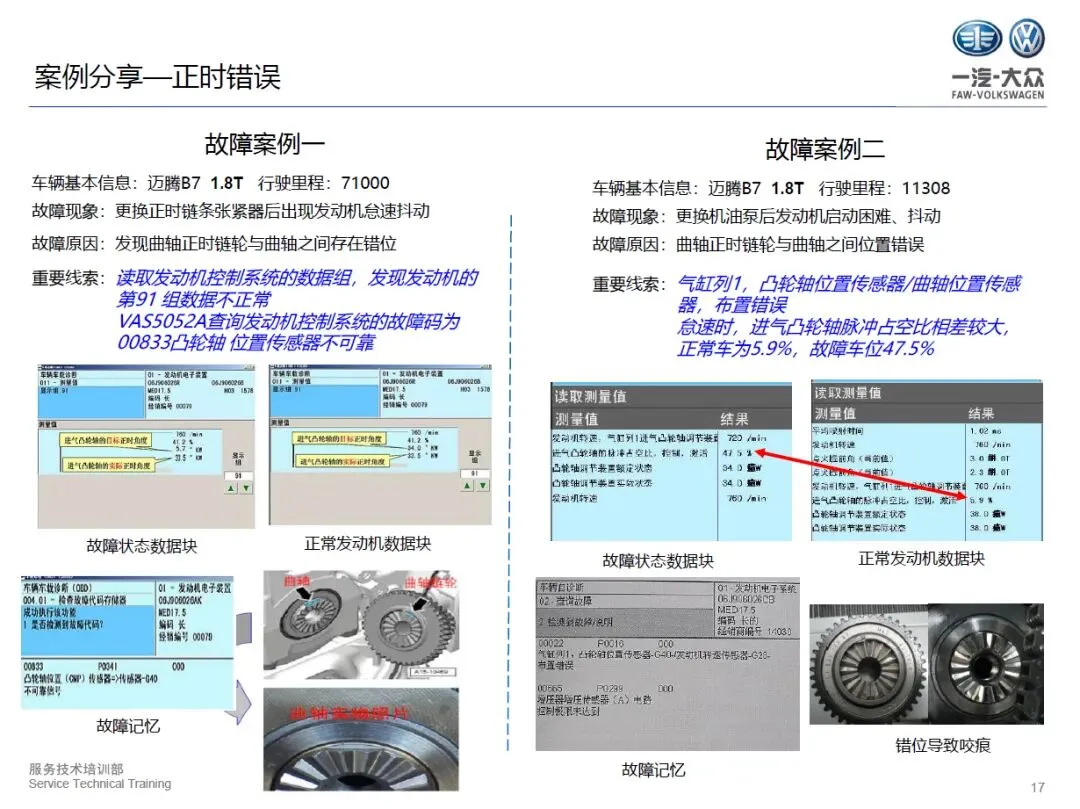Select the caption 故障记忆 under case two

tap(653, 770)
